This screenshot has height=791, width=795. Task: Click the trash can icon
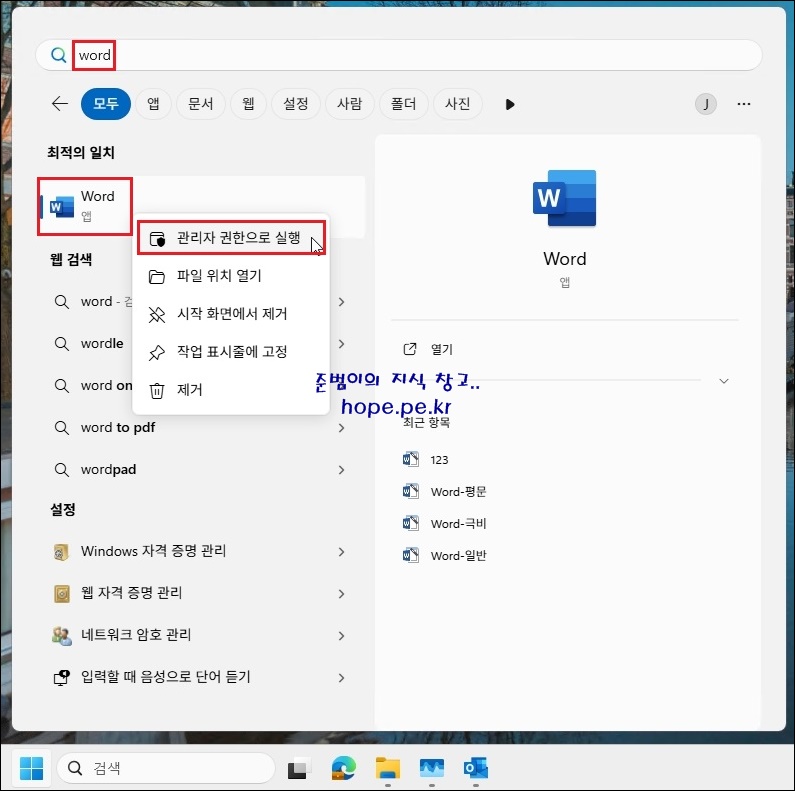pos(157,391)
